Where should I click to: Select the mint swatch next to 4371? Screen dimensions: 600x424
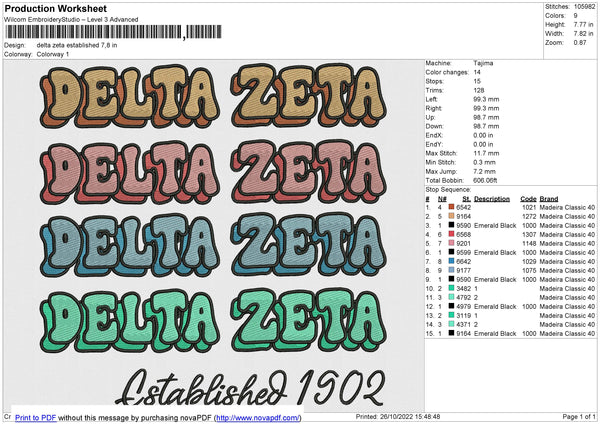tap(452, 324)
